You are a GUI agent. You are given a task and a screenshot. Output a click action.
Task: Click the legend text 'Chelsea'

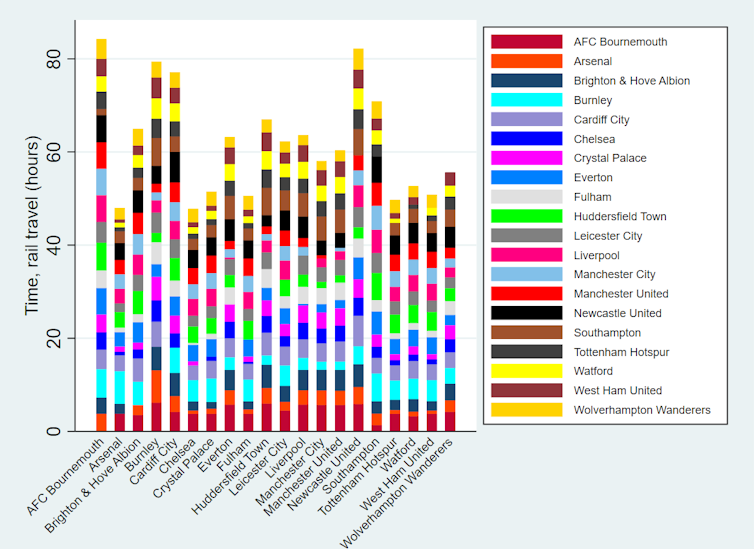tap(594, 139)
